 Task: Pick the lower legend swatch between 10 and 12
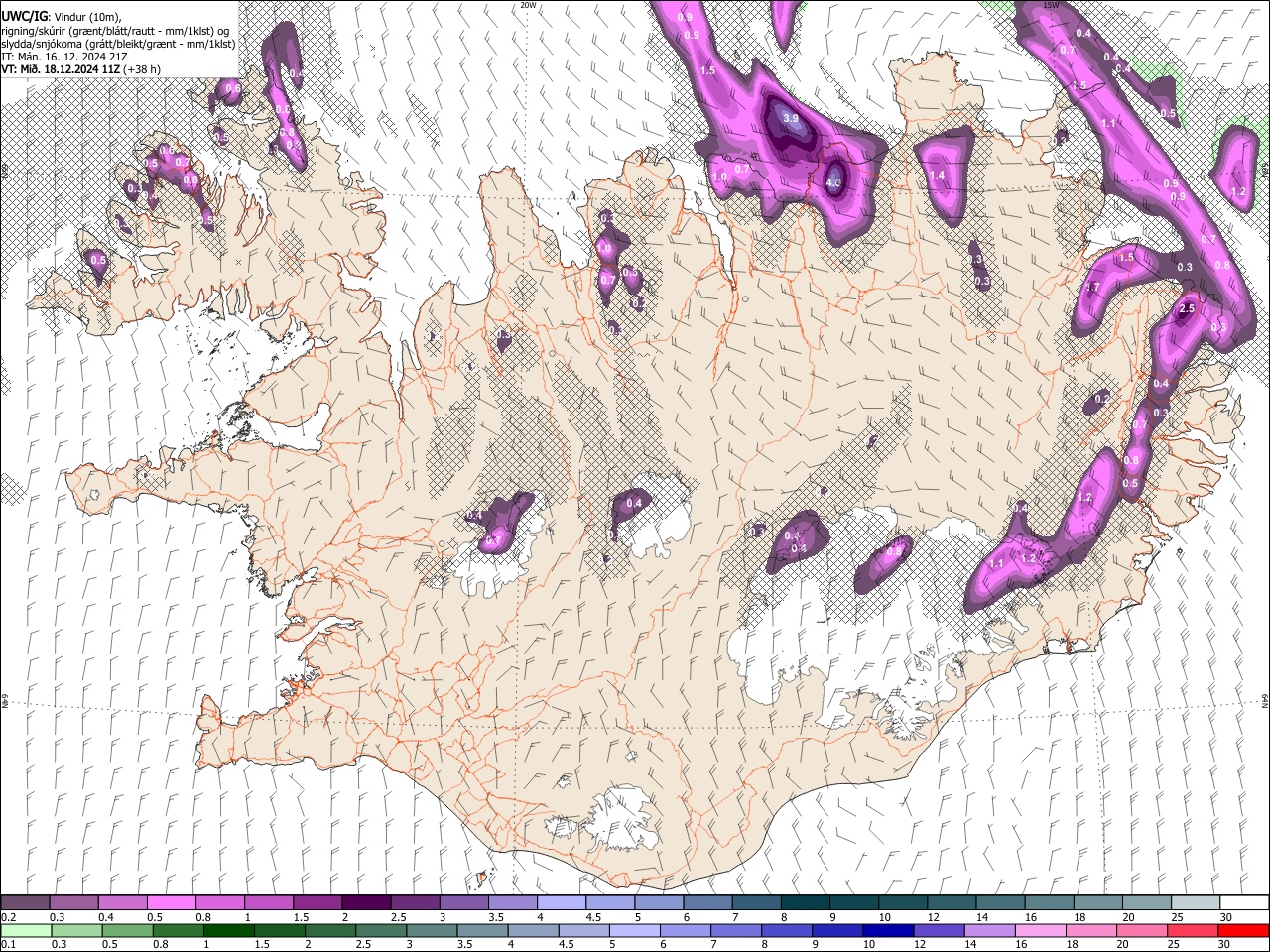coord(889,930)
